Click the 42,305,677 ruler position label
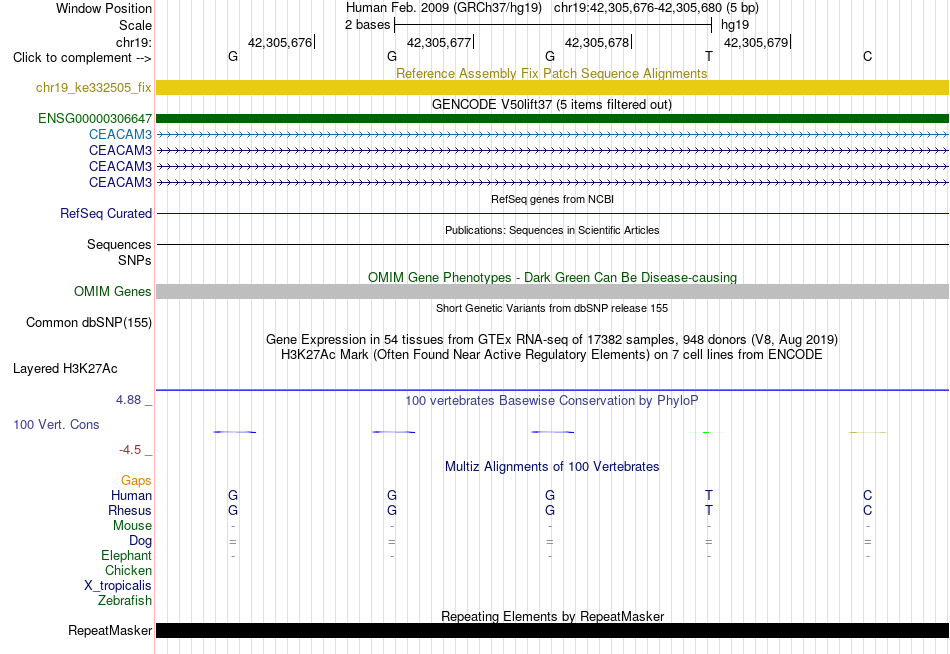The height and width of the screenshot is (654, 950). [439, 42]
